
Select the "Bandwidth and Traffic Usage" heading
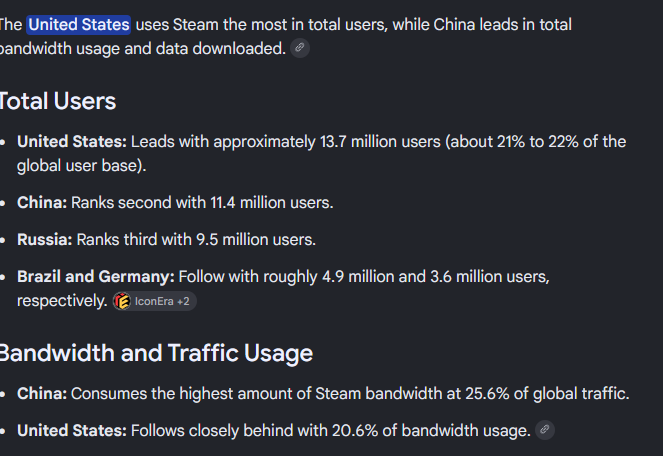point(156,353)
